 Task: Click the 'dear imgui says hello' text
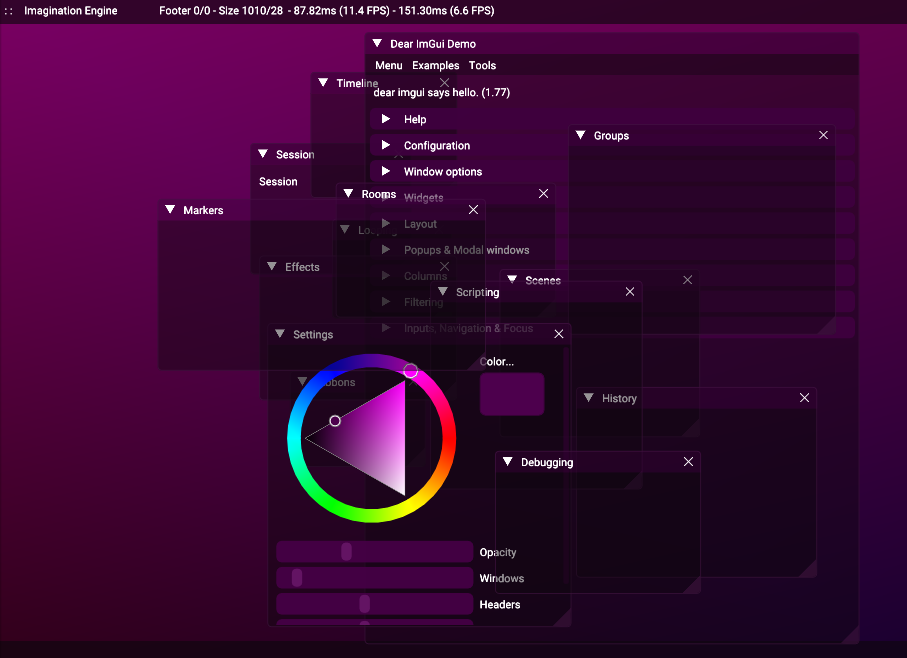tap(441, 93)
